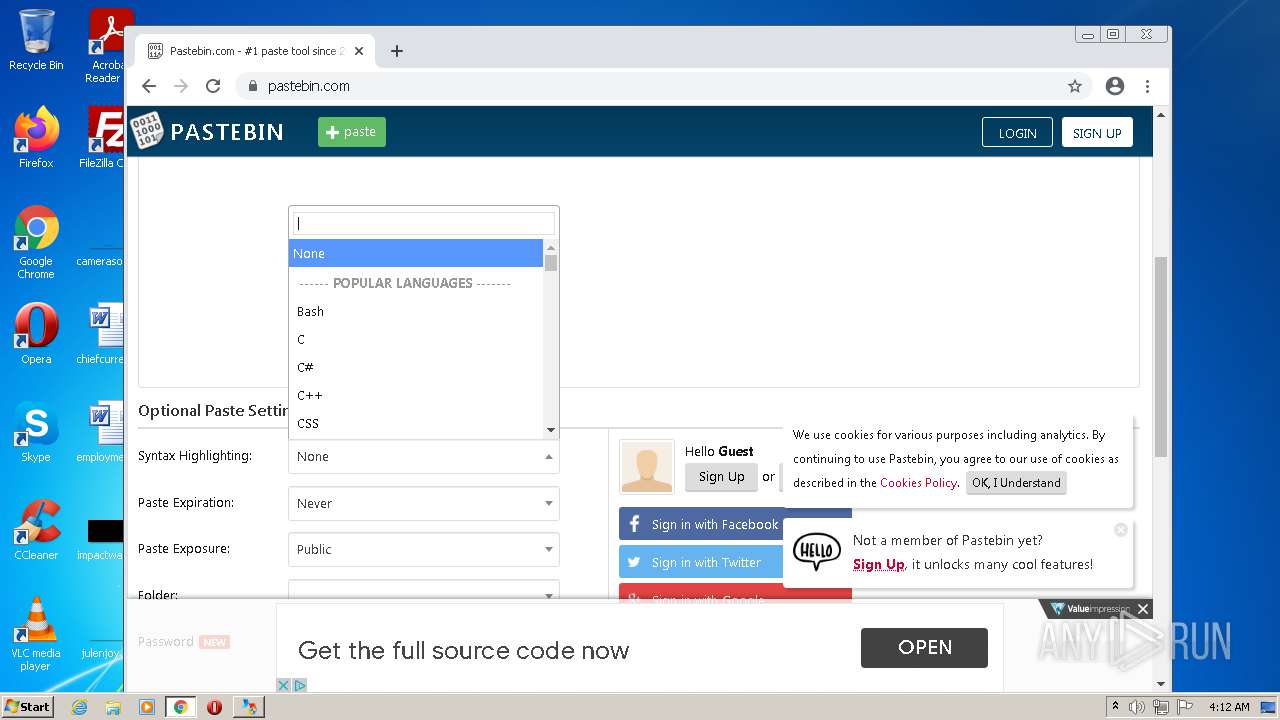This screenshot has width=1280, height=720.
Task: Open the SIGN UP page
Action: click(x=1097, y=133)
